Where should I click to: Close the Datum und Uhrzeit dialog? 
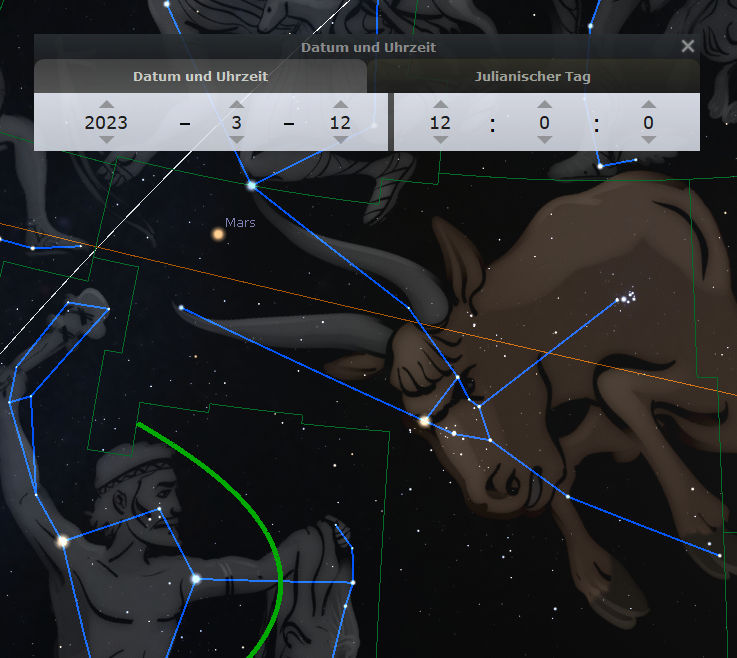click(688, 46)
